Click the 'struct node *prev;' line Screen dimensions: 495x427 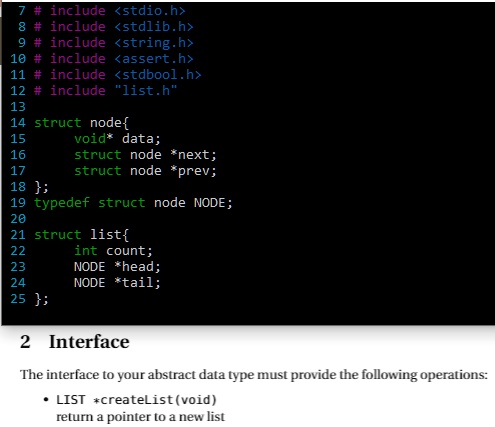(x=145, y=171)
